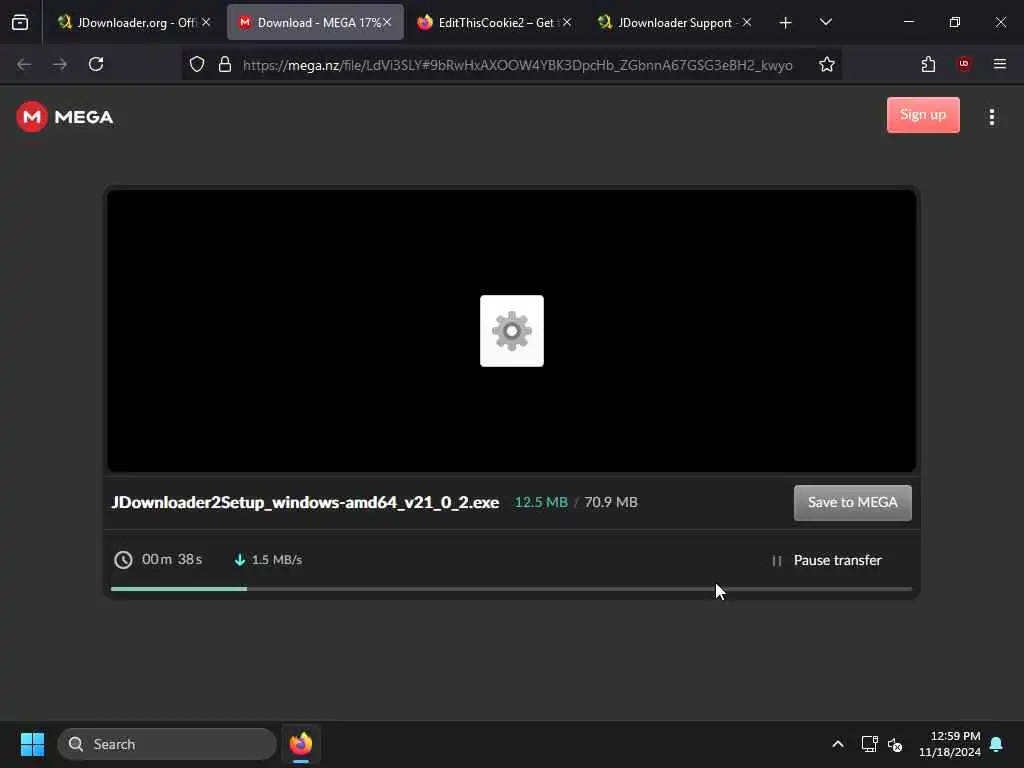Open Firefox from the taskbar

coord(300,744)
